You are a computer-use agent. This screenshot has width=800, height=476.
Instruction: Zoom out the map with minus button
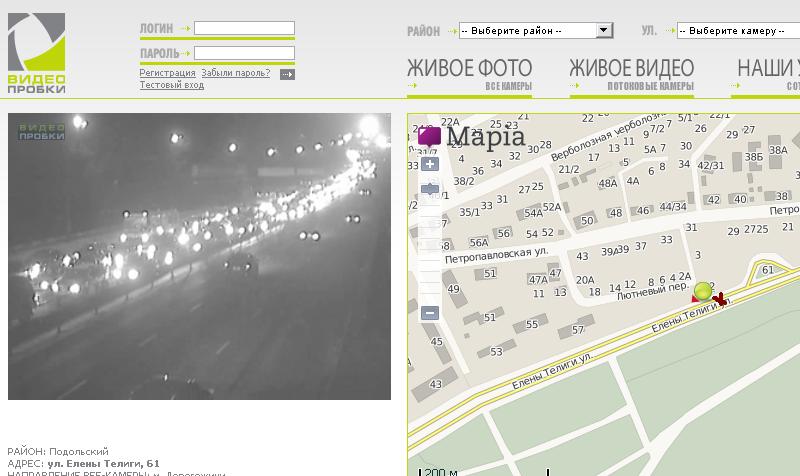(x=430, y=313)
